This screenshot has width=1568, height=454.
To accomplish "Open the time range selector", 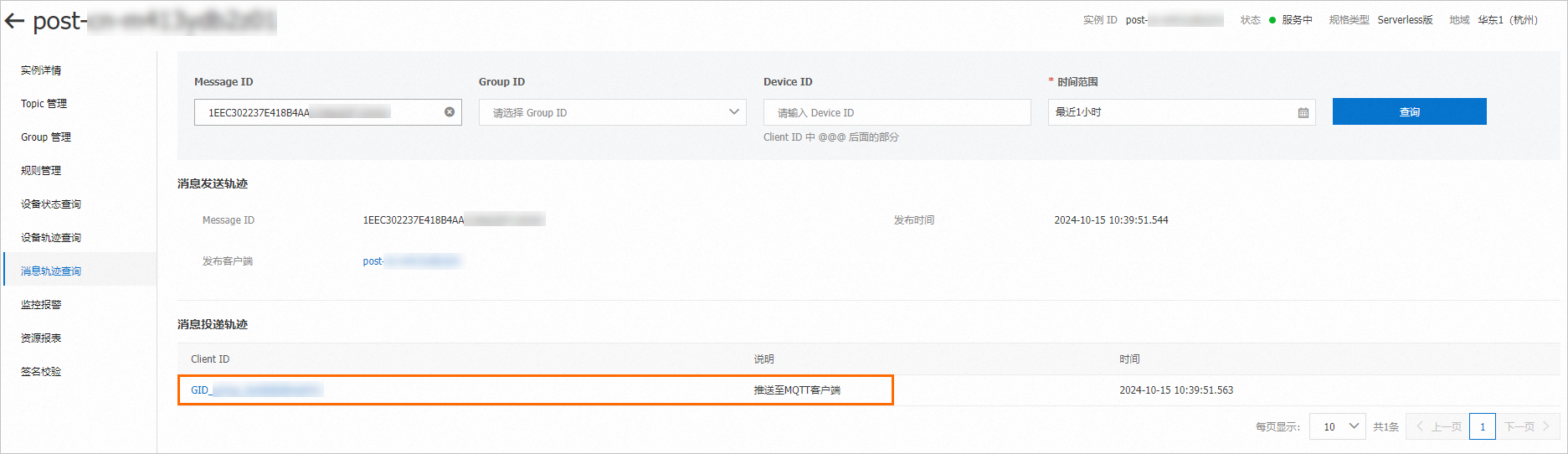I will point(1172,112).
